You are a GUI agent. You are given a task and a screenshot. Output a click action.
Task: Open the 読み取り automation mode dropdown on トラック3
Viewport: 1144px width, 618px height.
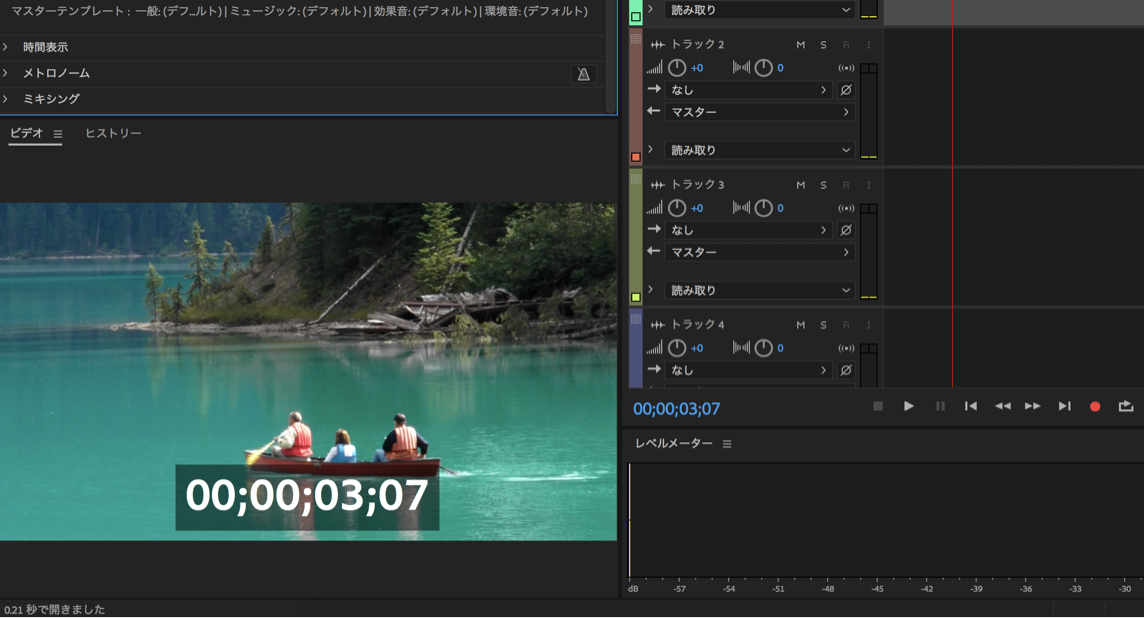click(x=759, y=290)
